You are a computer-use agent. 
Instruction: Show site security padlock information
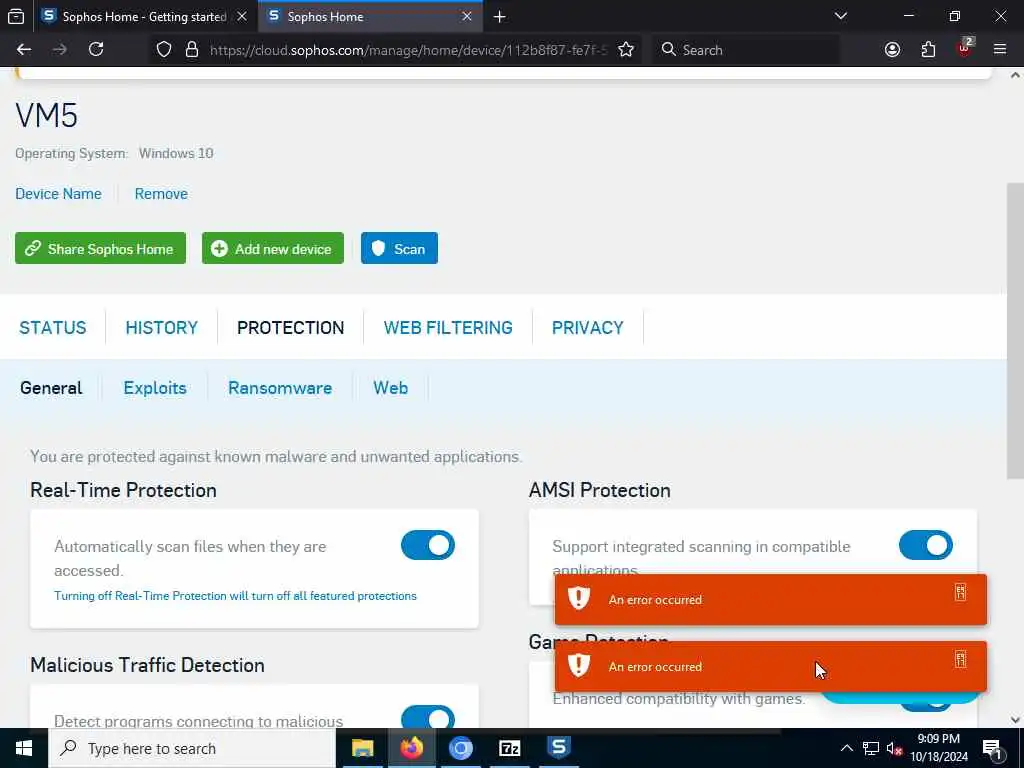click(191, 50)
